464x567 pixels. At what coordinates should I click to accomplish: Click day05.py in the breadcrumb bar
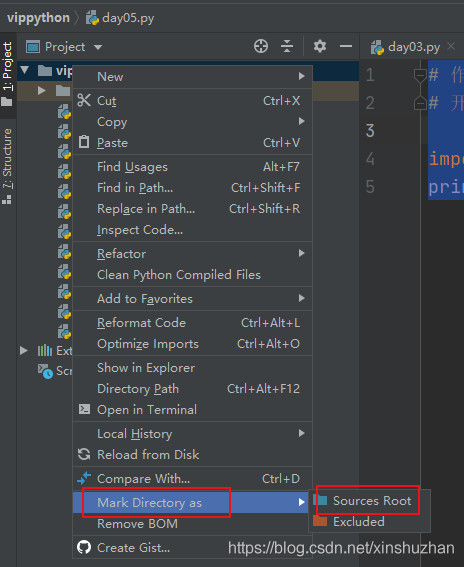pos(128,18)
